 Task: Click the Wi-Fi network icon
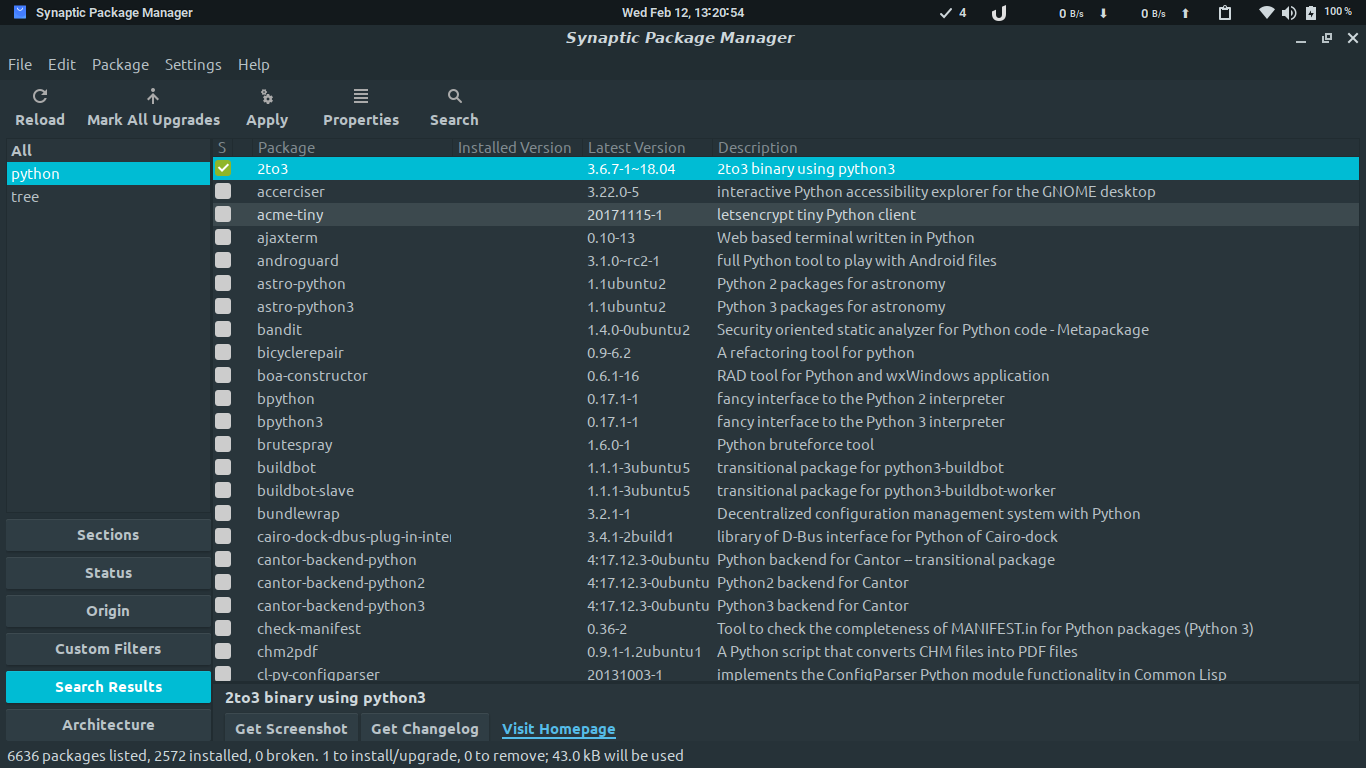[x=1266, y=13]
